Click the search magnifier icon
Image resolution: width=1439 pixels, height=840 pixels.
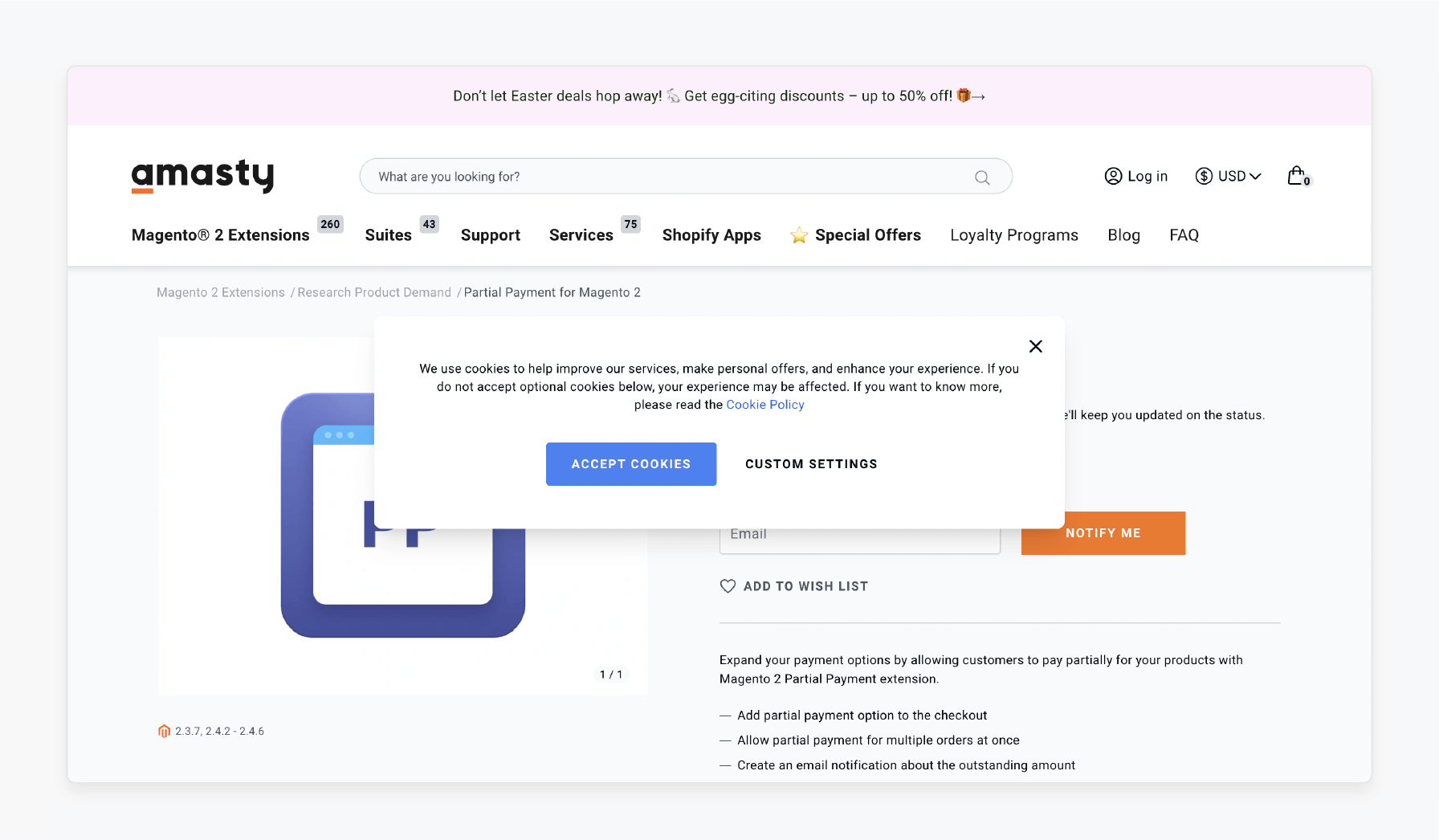click(x=982, y=177)
